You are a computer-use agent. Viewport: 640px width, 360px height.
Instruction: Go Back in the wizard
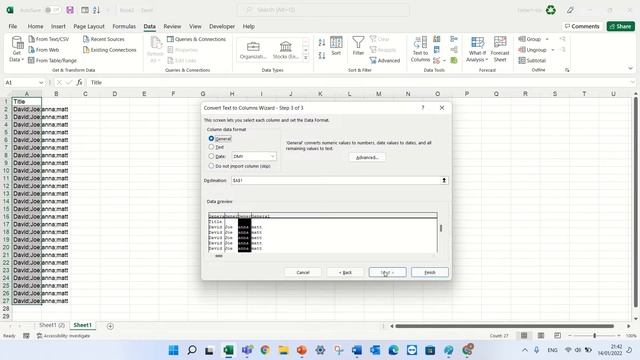click(x=345, y=272)
